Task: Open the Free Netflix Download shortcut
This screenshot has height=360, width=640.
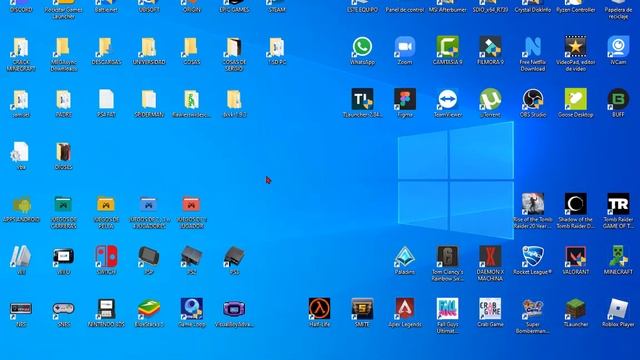Action: (533, 47)
